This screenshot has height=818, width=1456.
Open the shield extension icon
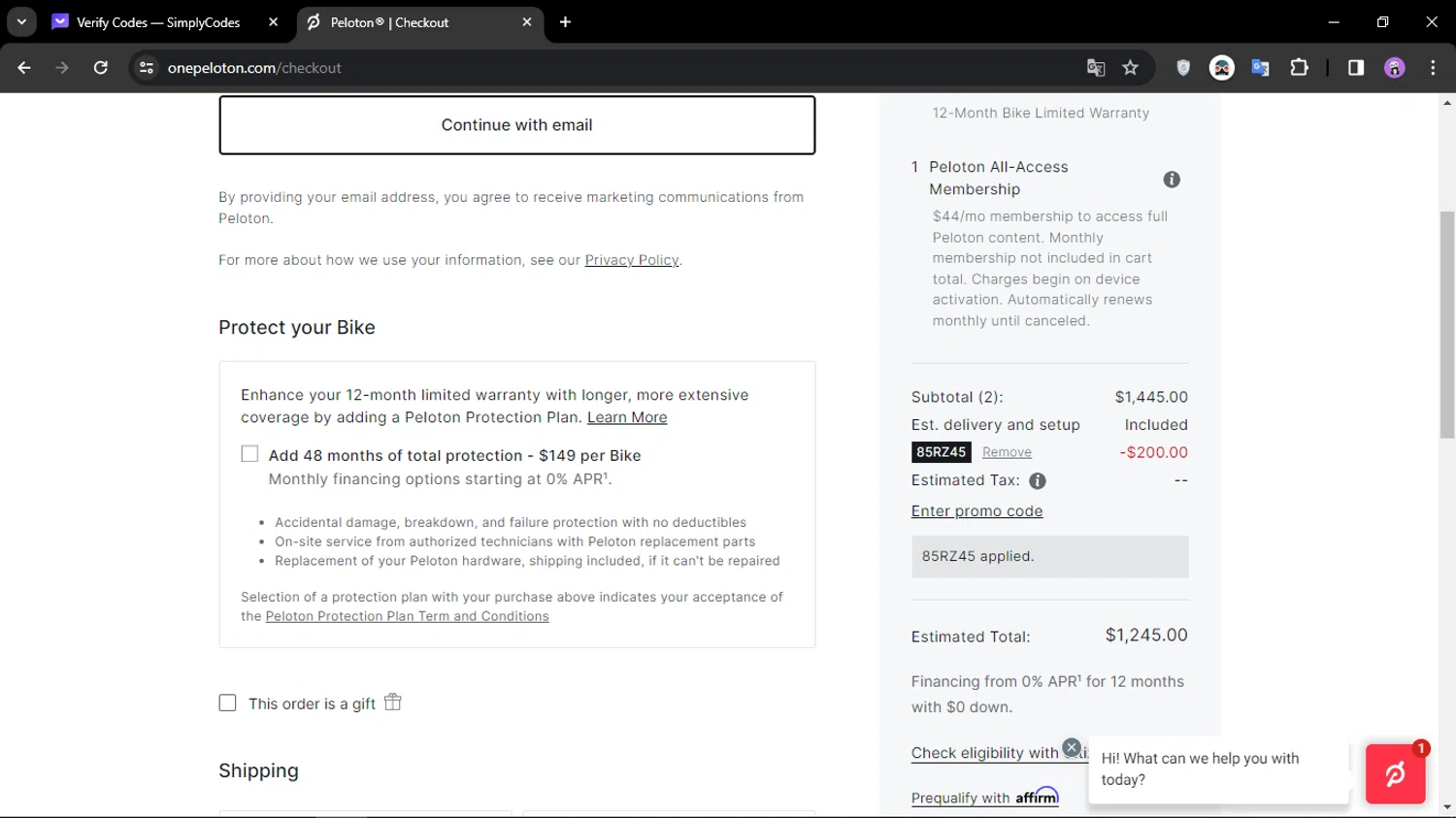tap(1183, 68)
